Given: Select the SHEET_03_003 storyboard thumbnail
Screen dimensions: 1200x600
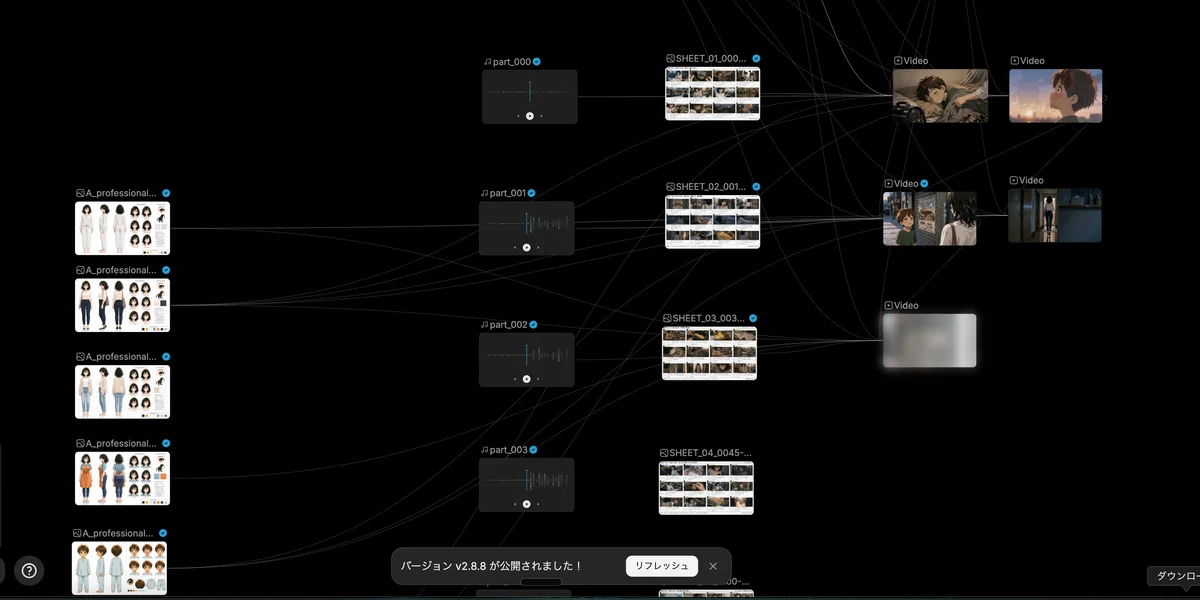Looking at the screenshot, I should (x=710, y=354).
